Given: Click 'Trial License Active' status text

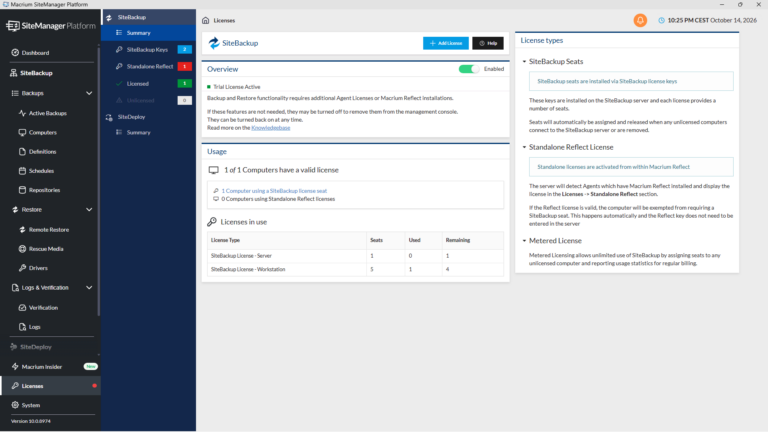Looking at the screenshot, I should point(237,87).
